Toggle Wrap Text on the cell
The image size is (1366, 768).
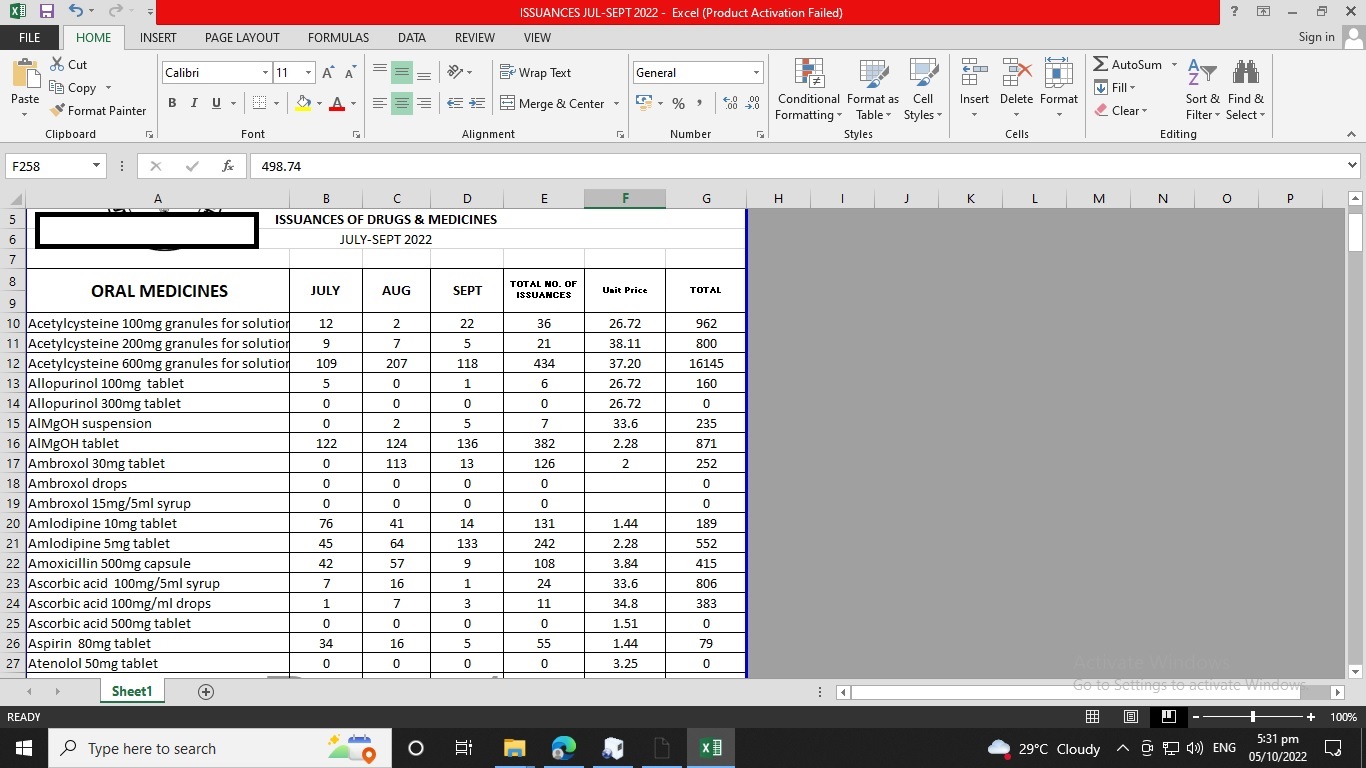click(x=536, y=73)
